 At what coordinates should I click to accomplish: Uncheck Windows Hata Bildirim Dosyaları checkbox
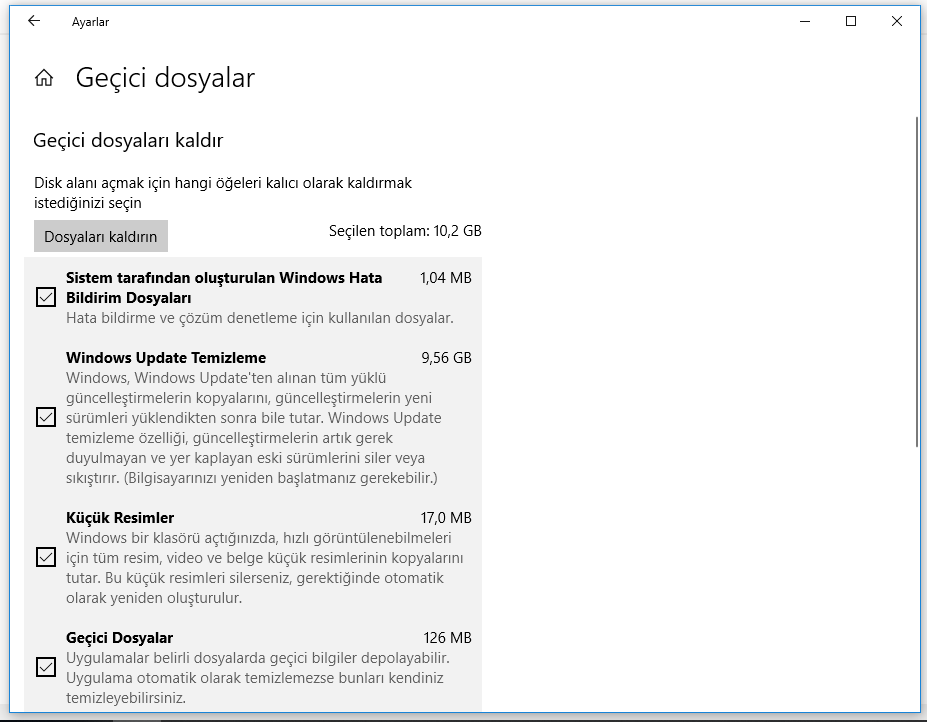[46, 297]
